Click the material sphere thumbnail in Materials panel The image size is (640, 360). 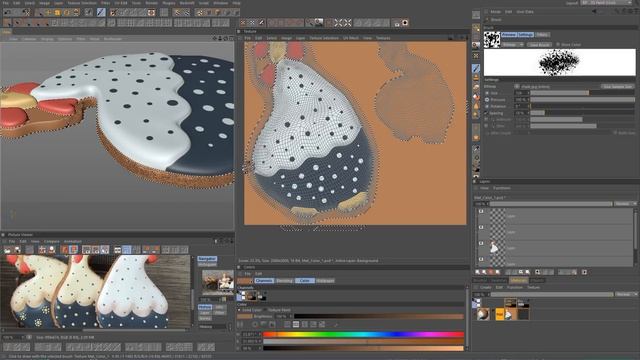click(483, 314)
